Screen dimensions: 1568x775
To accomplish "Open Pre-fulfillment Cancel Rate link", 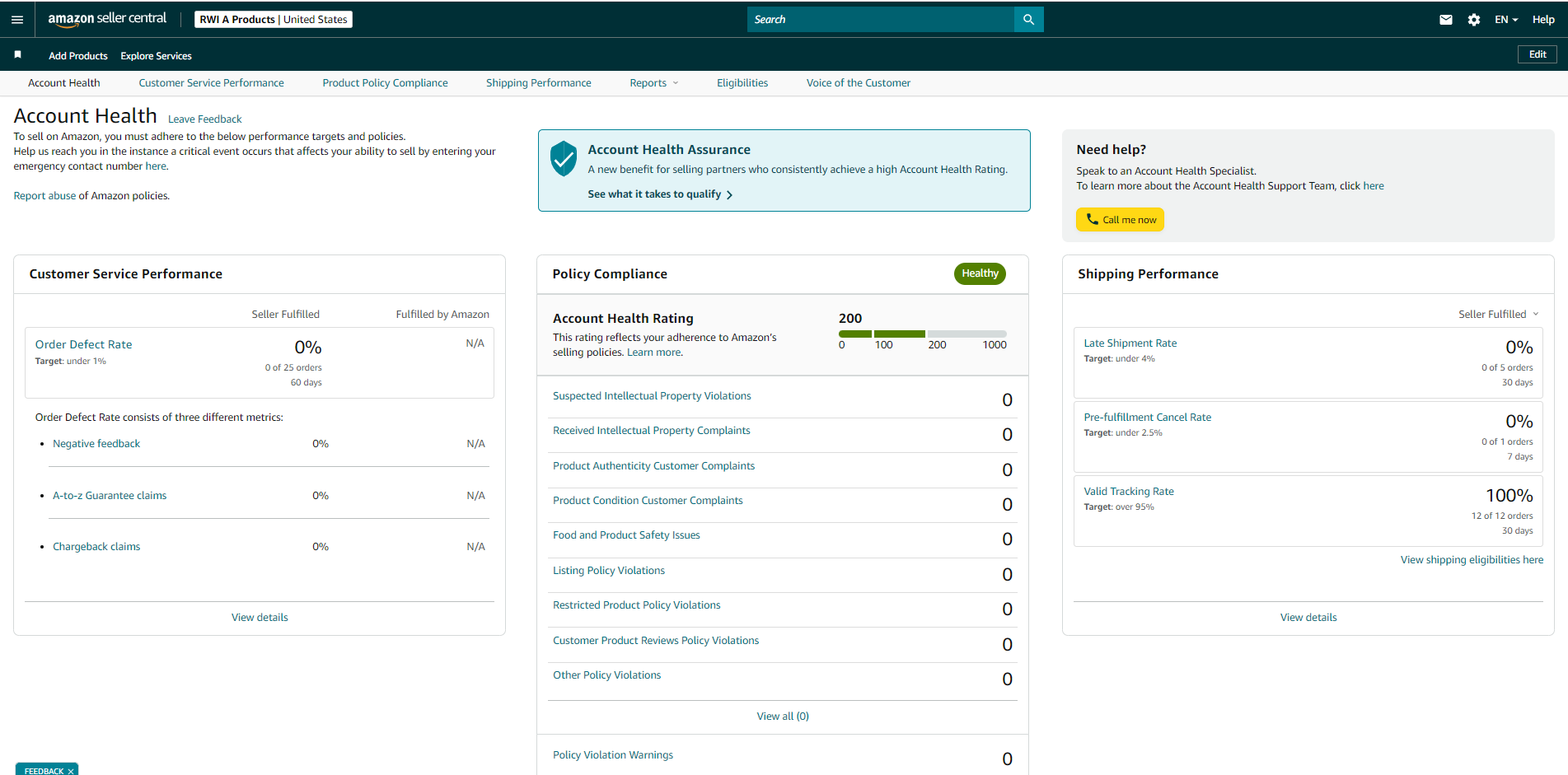I will point(1148,418).
